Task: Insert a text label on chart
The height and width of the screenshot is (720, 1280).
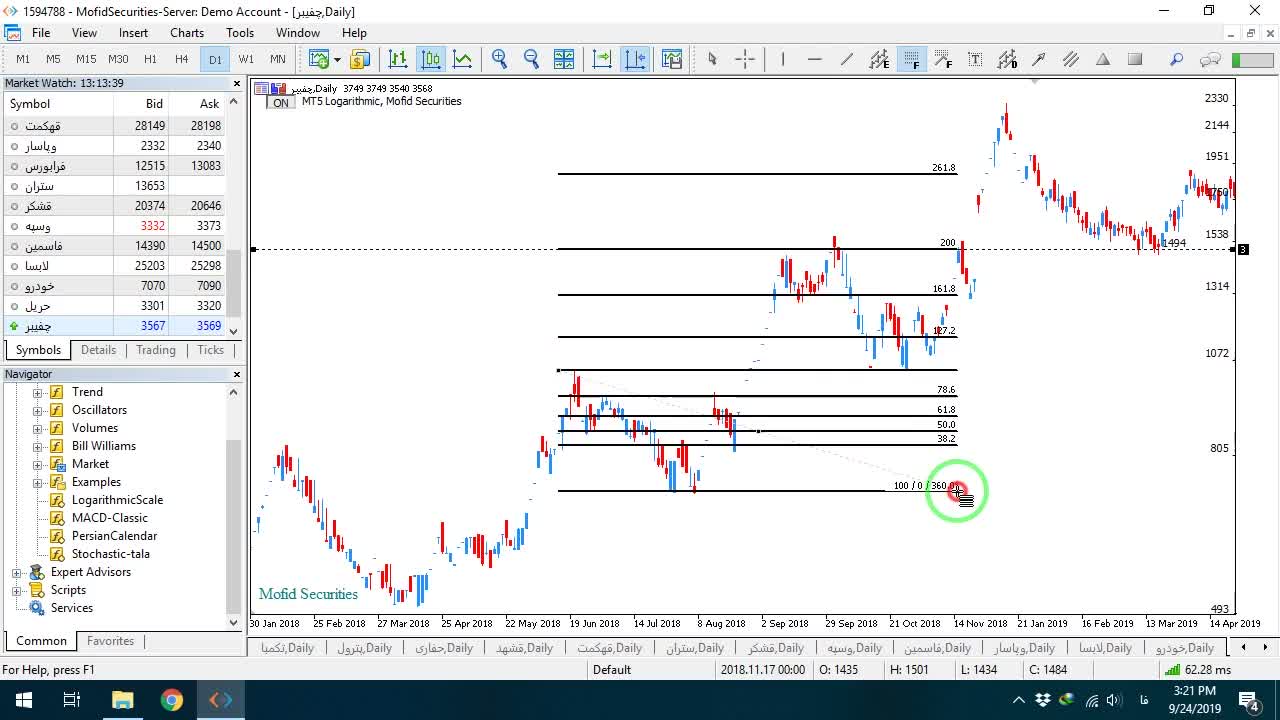Action: coord(975,59)
